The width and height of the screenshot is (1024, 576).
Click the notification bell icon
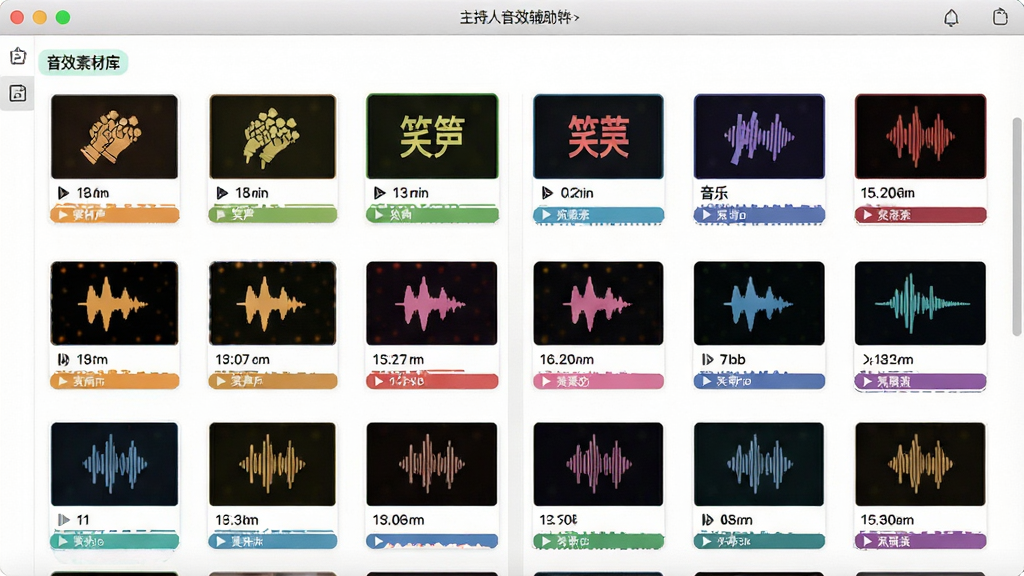[x=951, y=18]
